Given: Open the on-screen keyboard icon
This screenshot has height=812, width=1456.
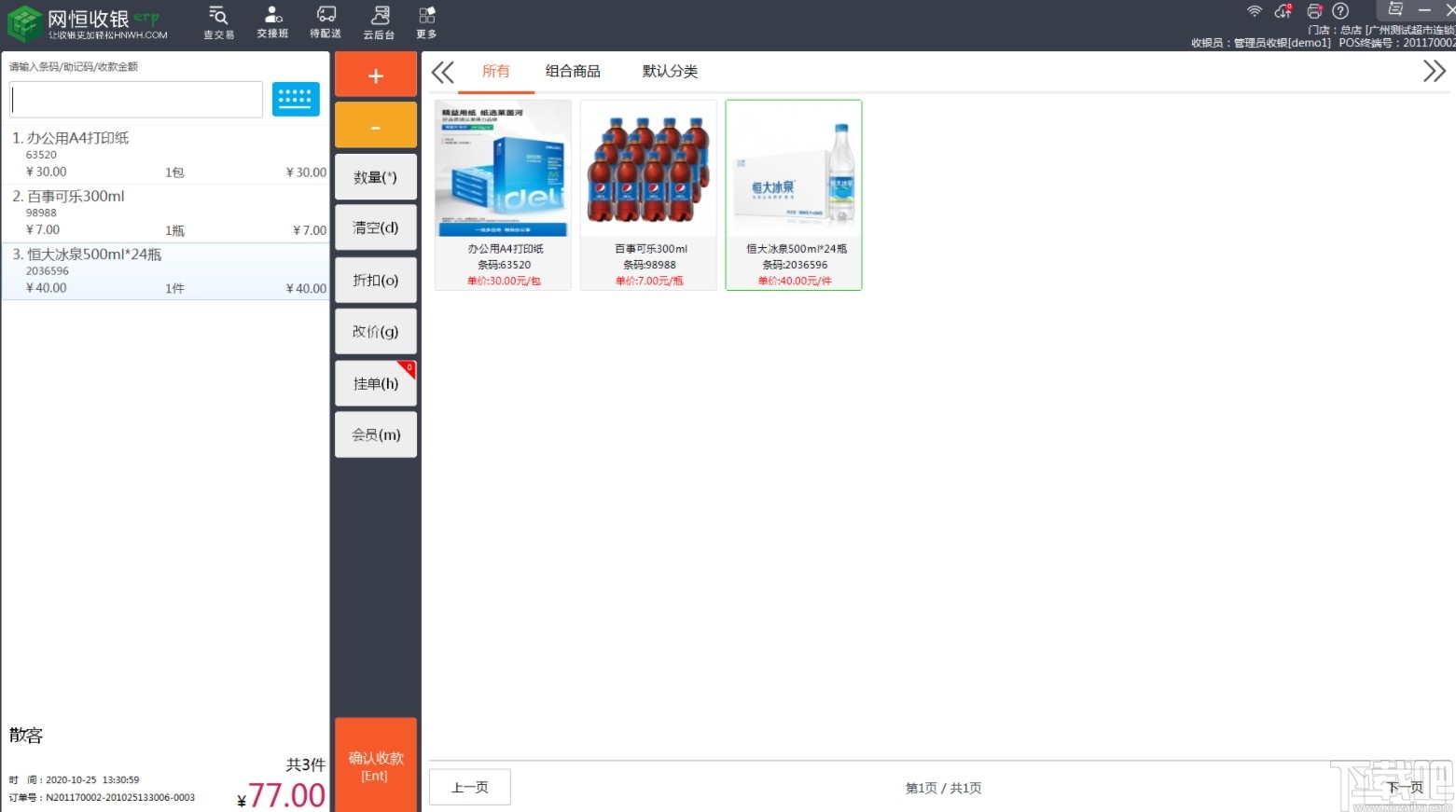Looking at the screenshot, I should (x=296, y=99).
